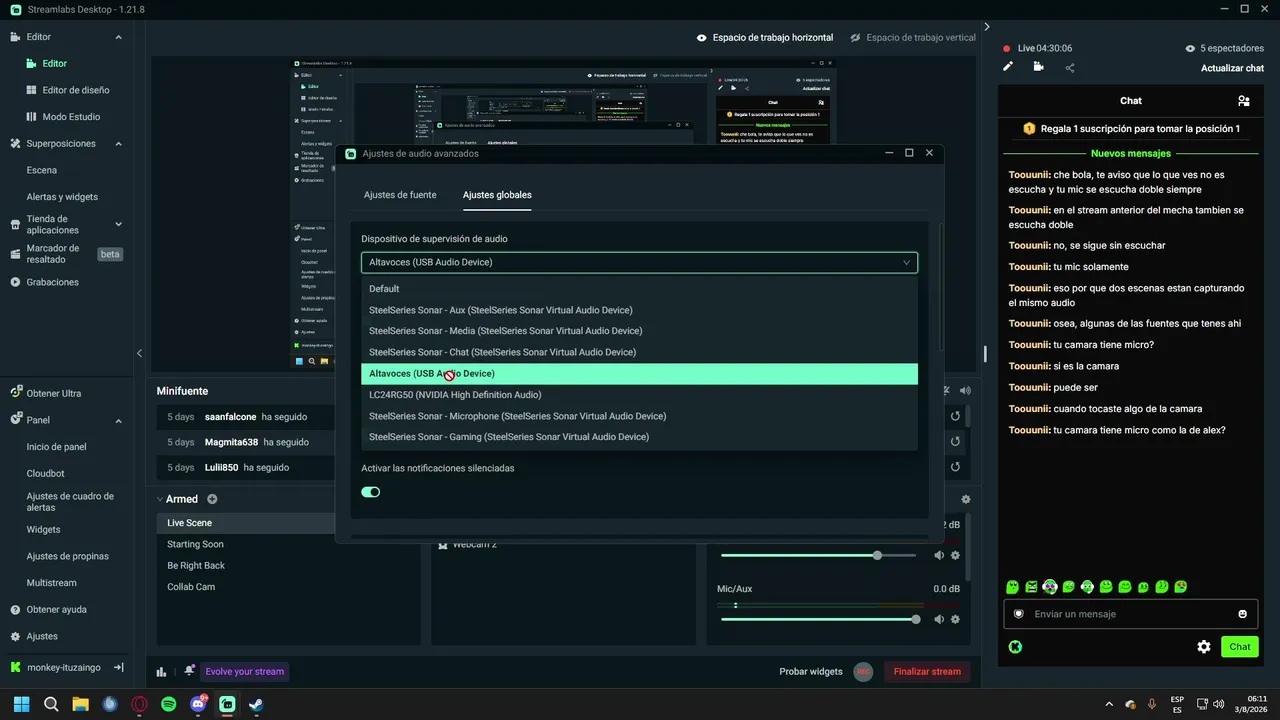
Task: Open Modo Estudio in the sidebar
Action: coord(70,117)
